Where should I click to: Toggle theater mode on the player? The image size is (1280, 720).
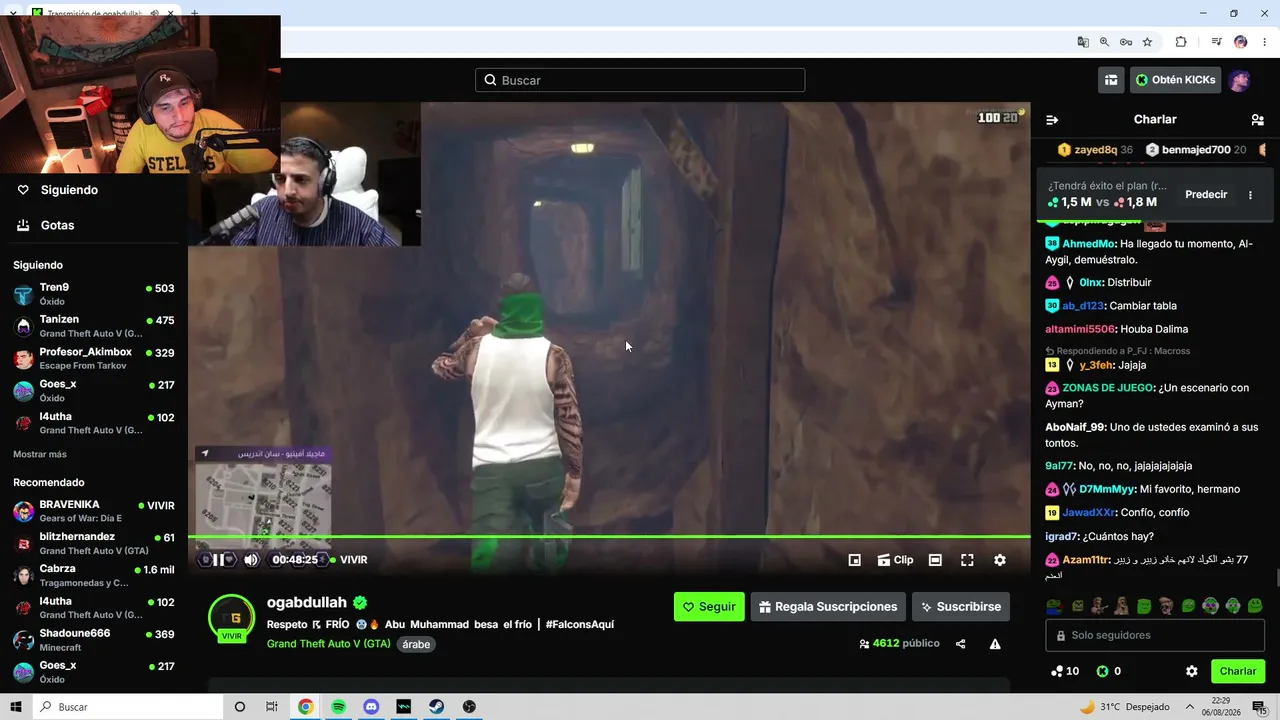tap(935, 560)
